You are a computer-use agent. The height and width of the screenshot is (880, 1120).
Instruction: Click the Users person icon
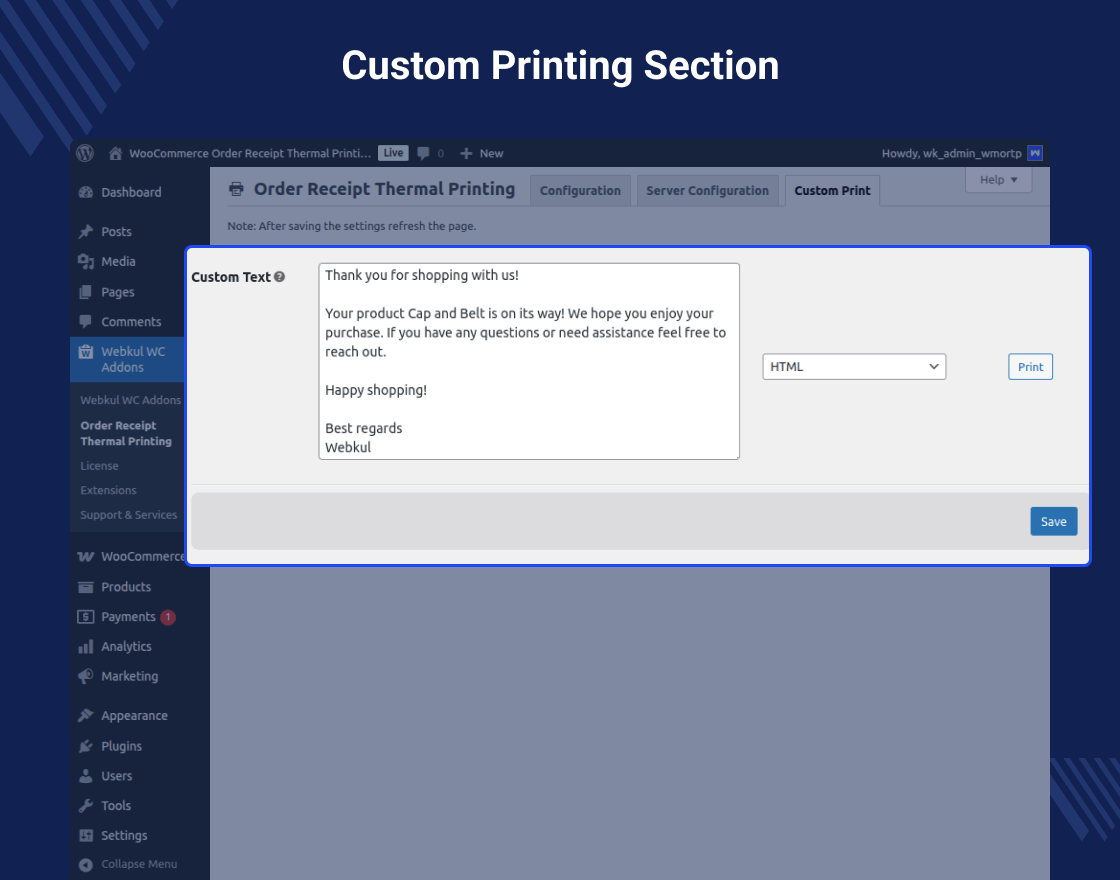click(86, 776)
